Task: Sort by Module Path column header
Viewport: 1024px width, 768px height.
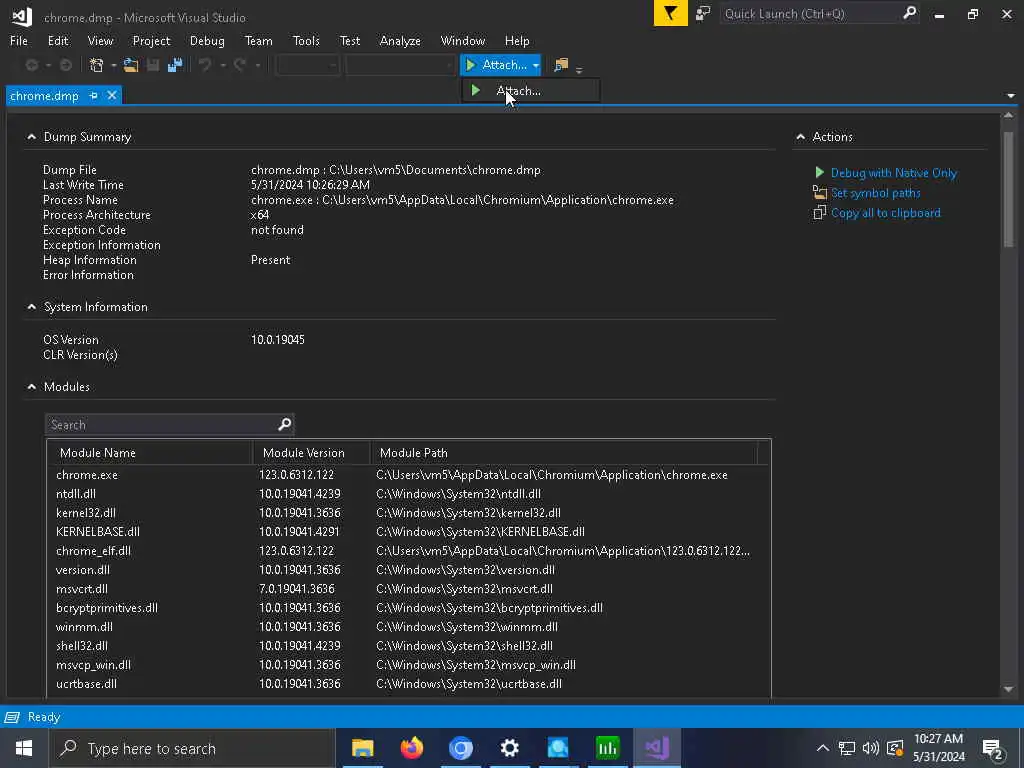Action: point(564,453)
